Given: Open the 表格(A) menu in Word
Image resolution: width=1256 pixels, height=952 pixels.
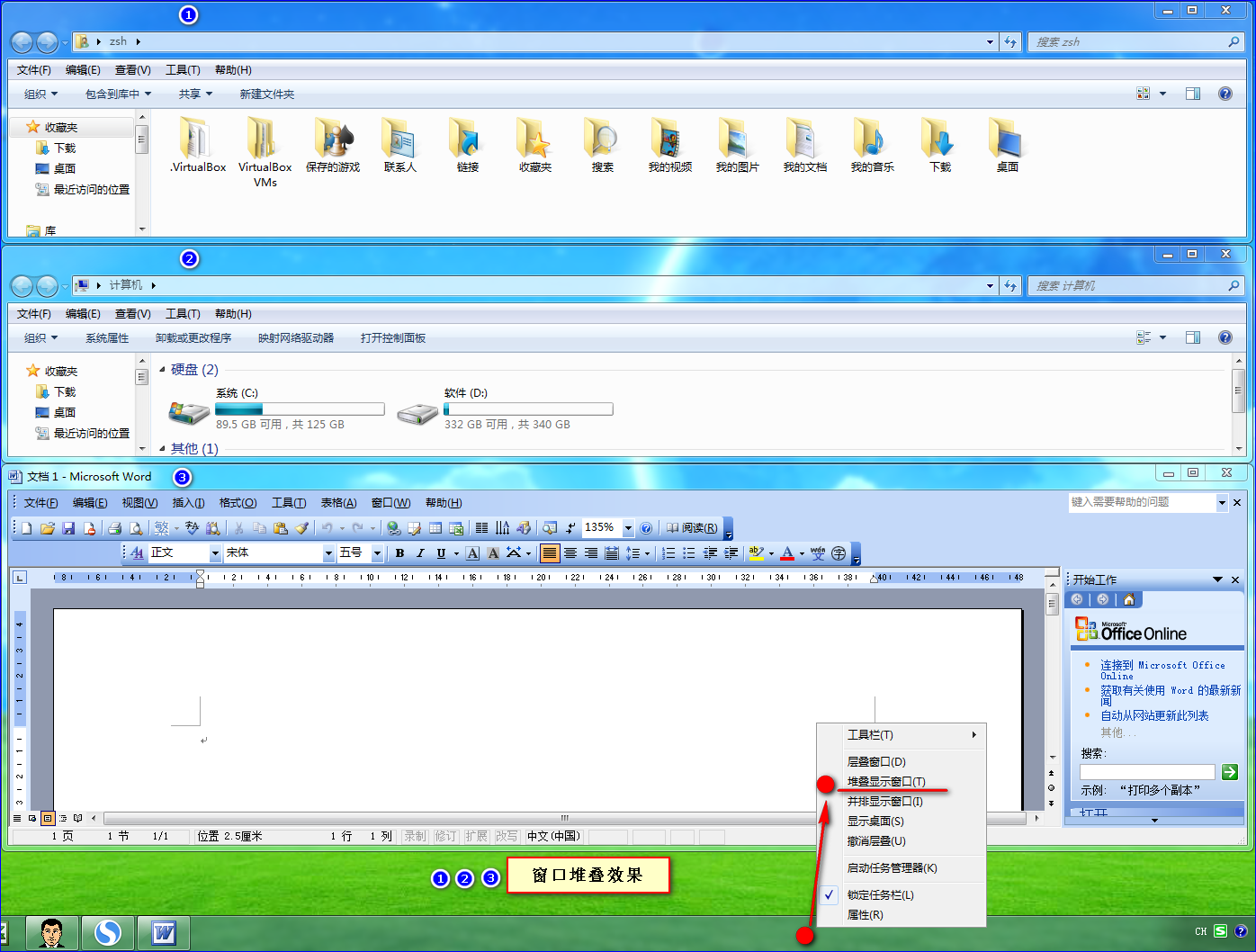Looking at the screenshot, I should tap(338, 503).
